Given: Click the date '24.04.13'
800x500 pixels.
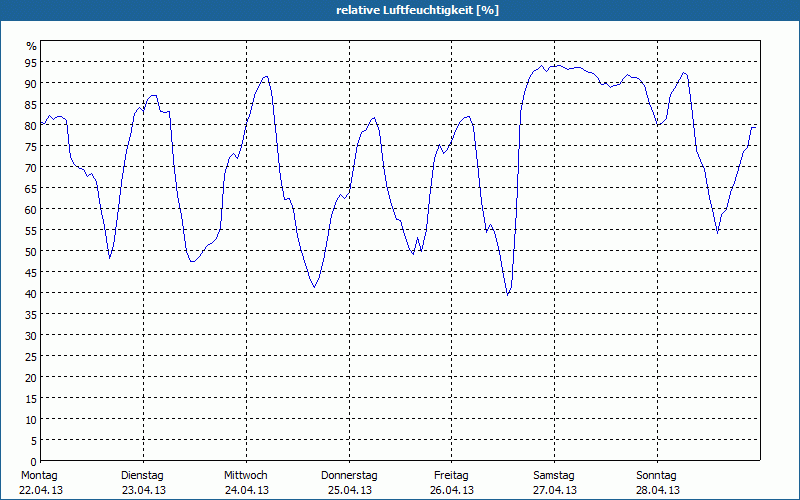Looking at the screenshot, I should coord(247,490).
